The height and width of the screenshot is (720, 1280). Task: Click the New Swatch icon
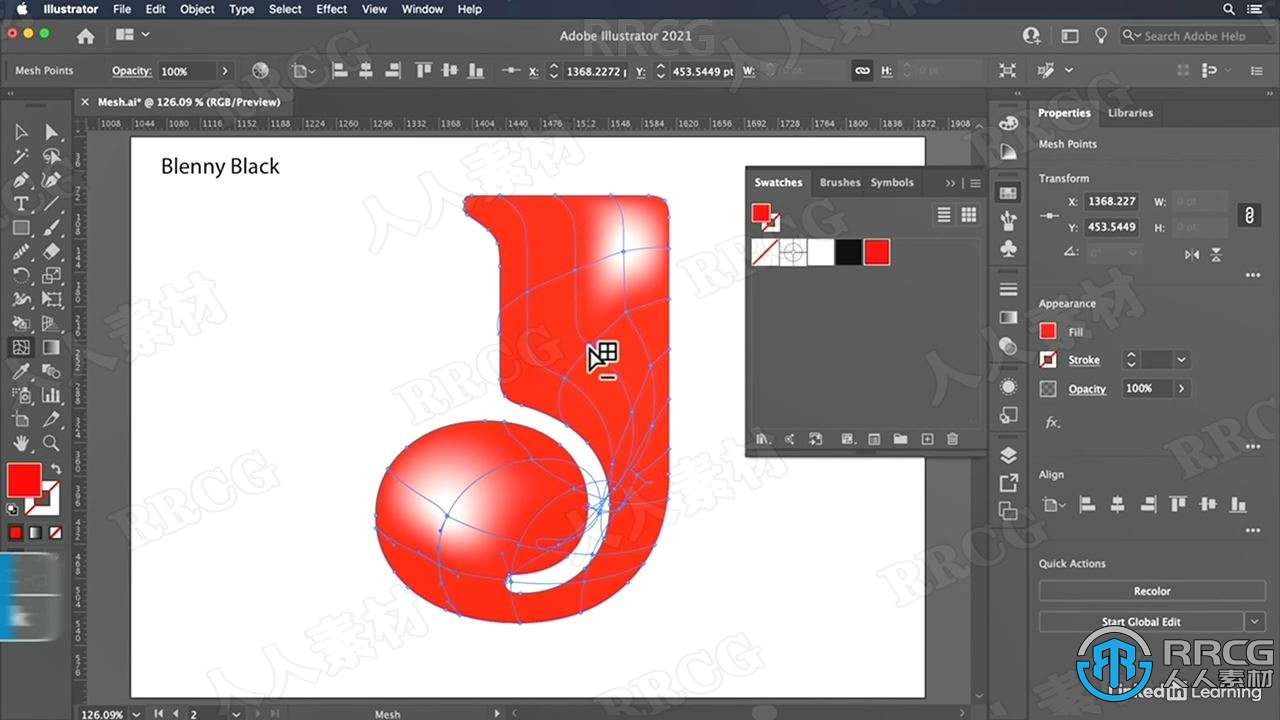[x=927, y=439]
